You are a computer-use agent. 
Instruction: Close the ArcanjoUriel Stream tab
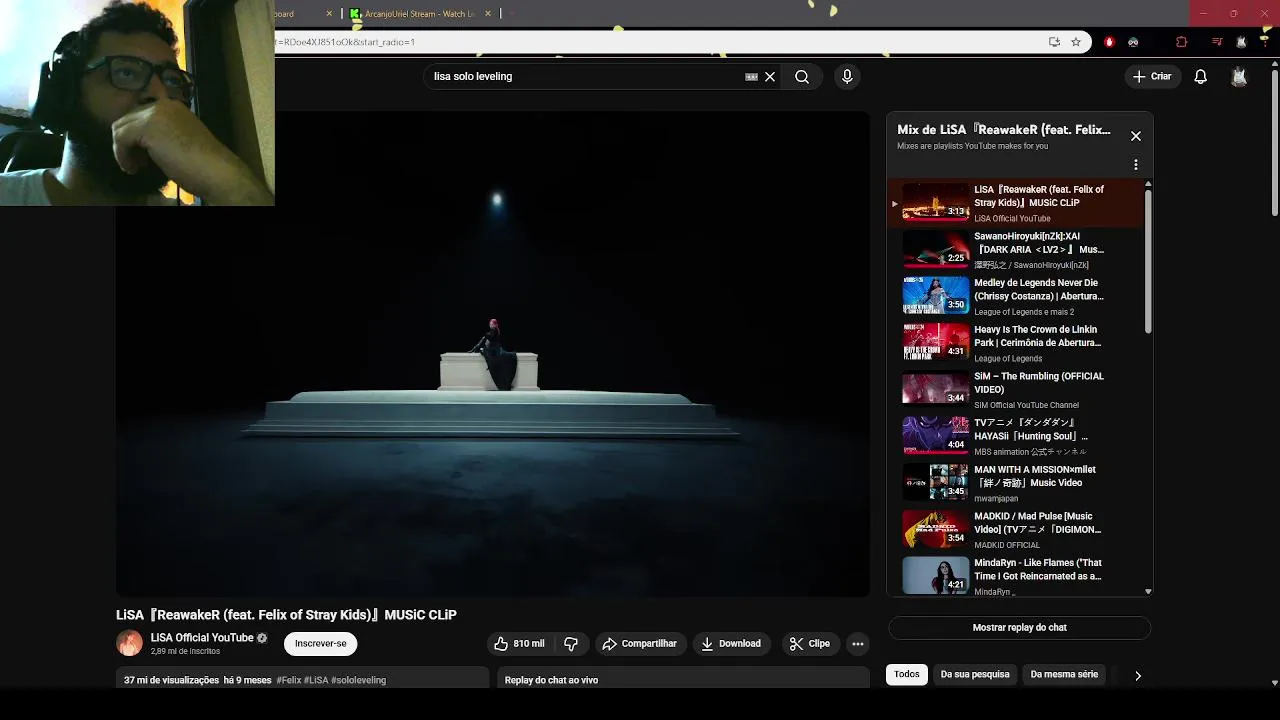point(488,14)
